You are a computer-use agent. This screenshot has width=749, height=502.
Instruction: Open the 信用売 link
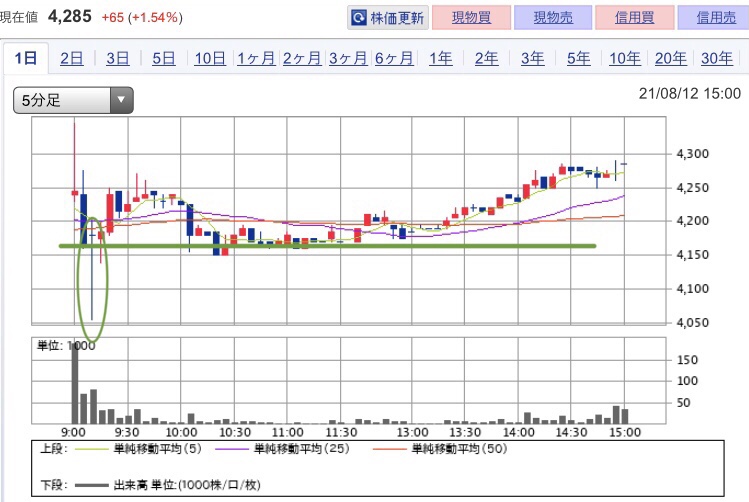point(715,18)
